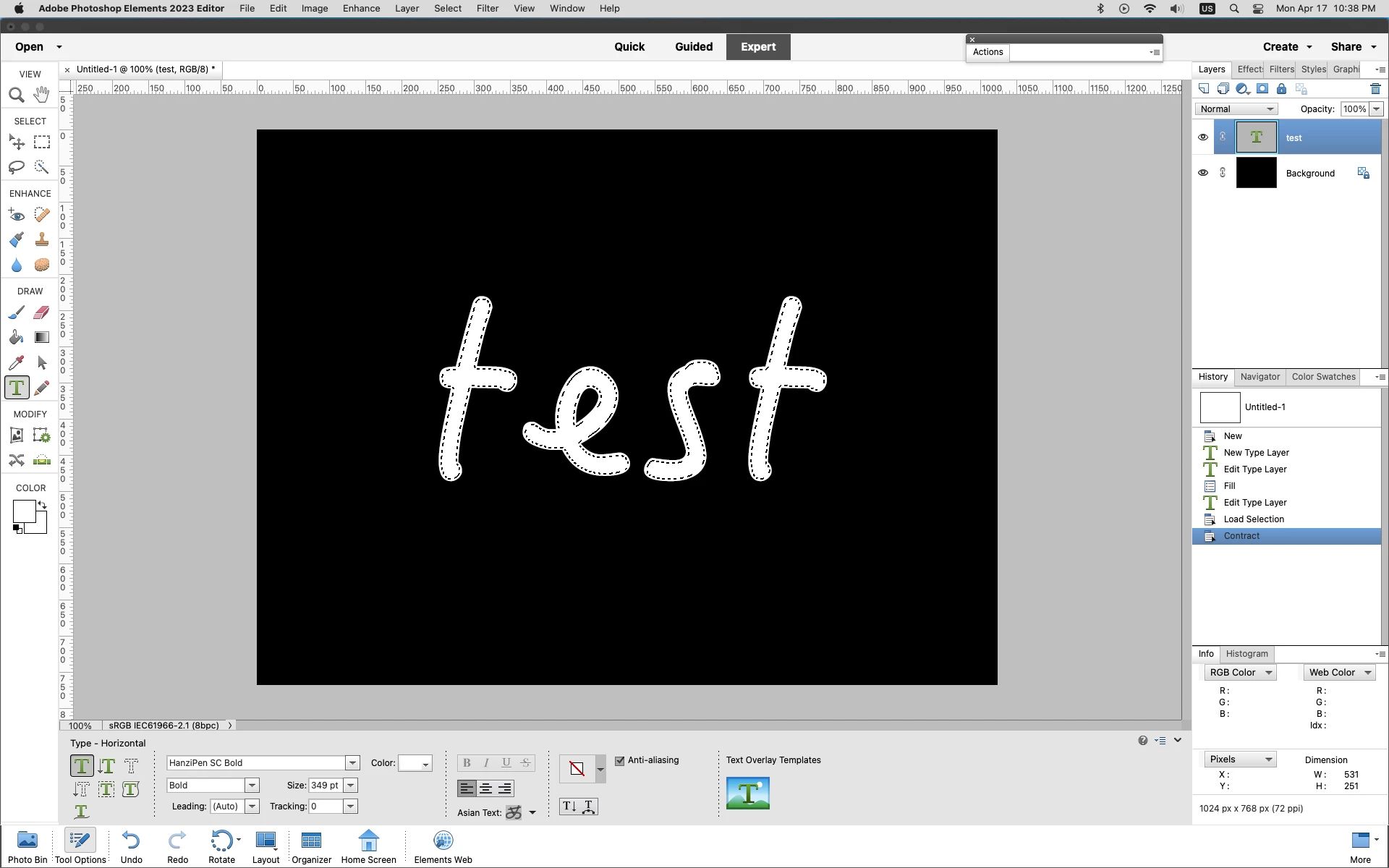Select the Zoom tool
1389x868 pixels.
click(x=17, y=95)
